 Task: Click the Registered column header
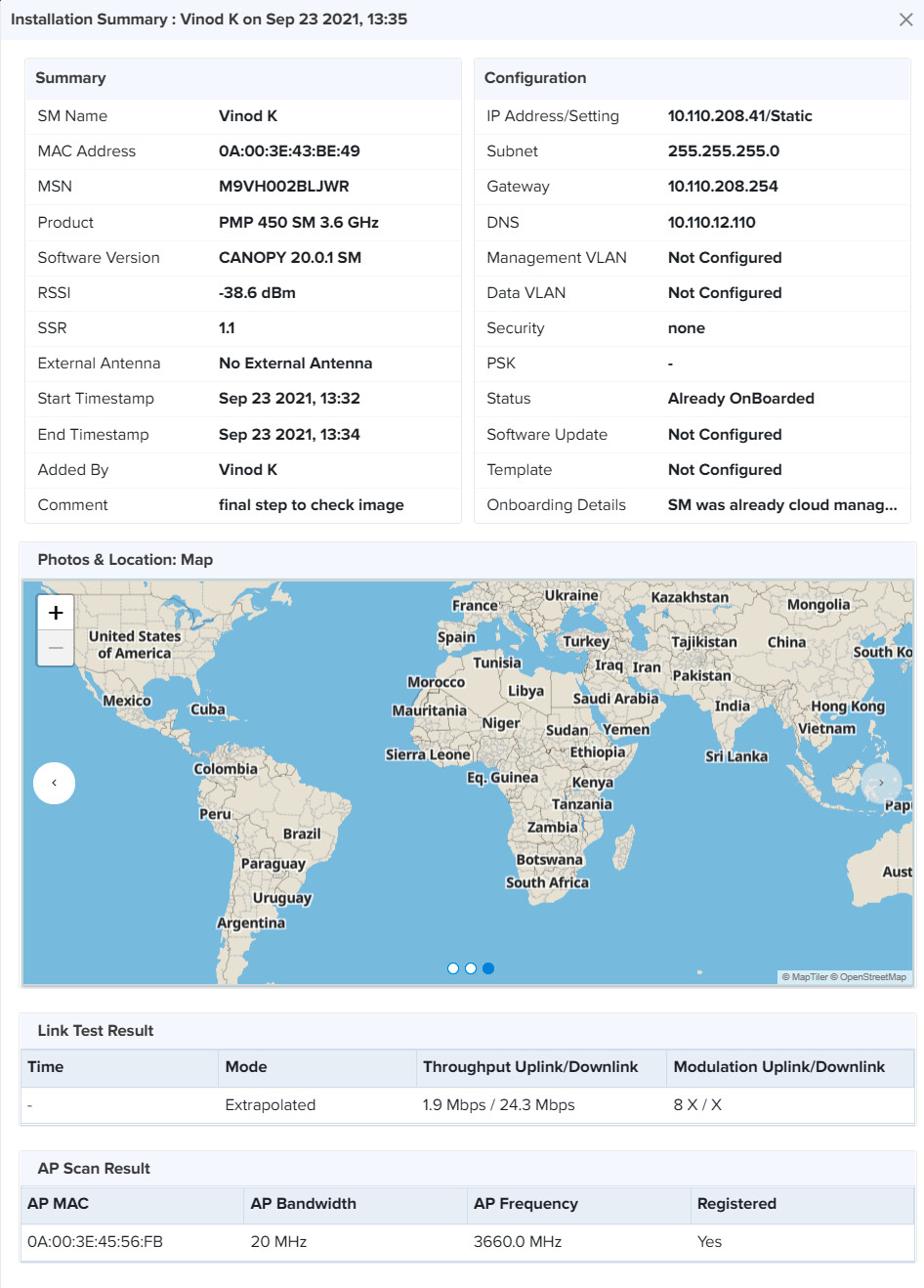pyautogui.click(x=736, y=1204)
